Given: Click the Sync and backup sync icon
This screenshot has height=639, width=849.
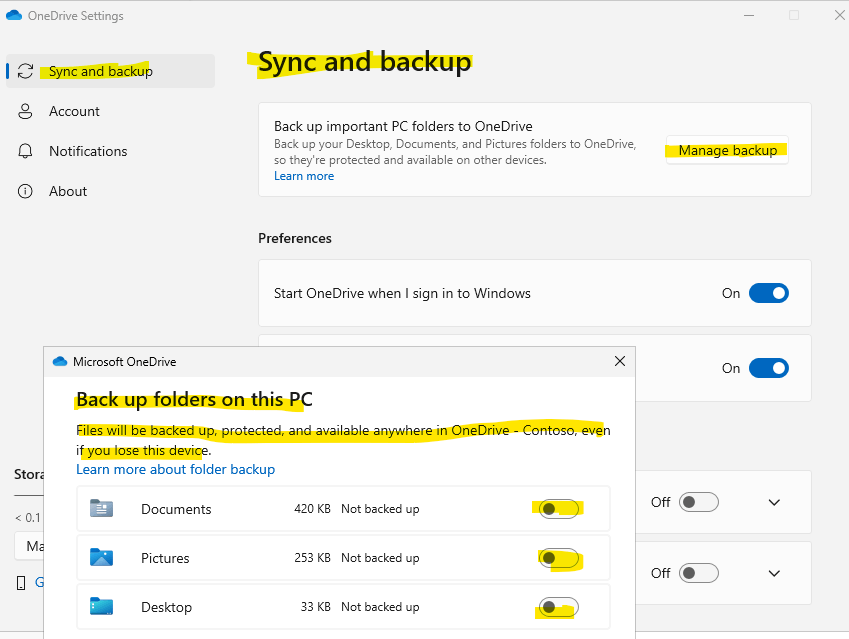Looking at the screenshot, I should pyautogui.click(x=26, y=71).
